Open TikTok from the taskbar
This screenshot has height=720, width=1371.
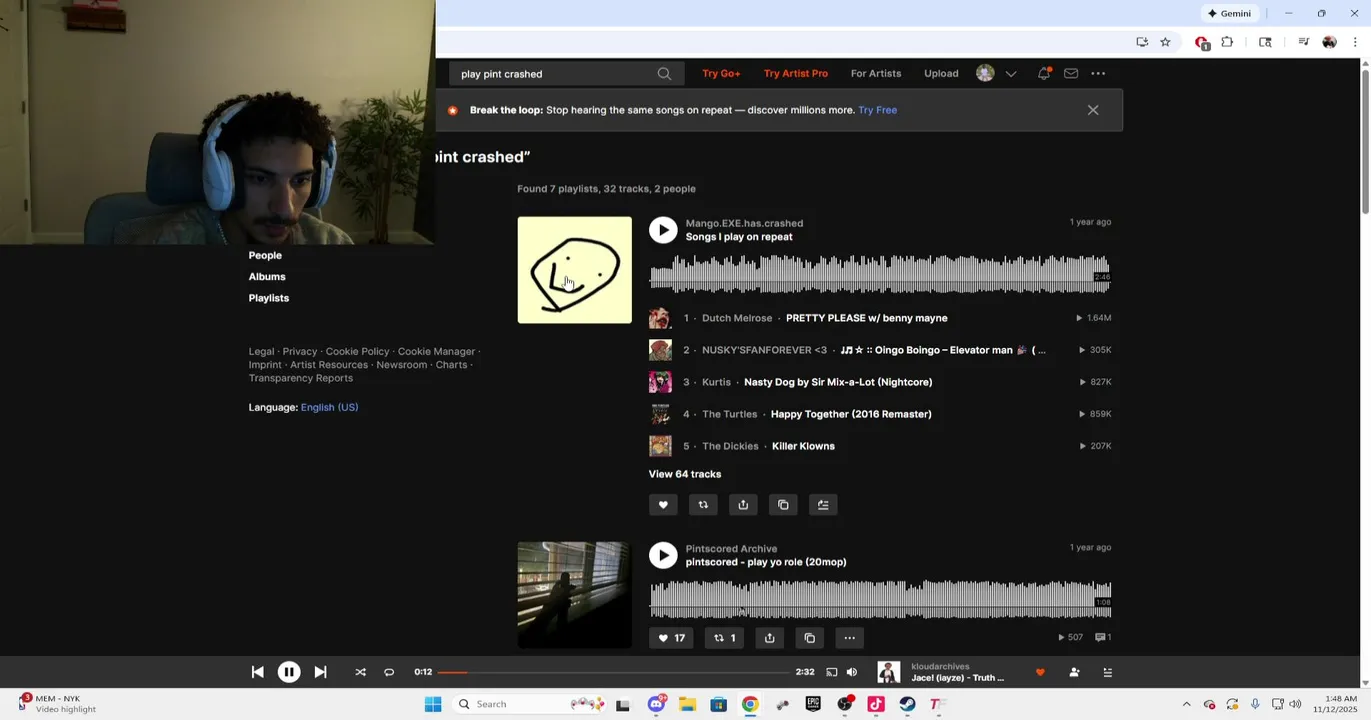coord(876,704)
